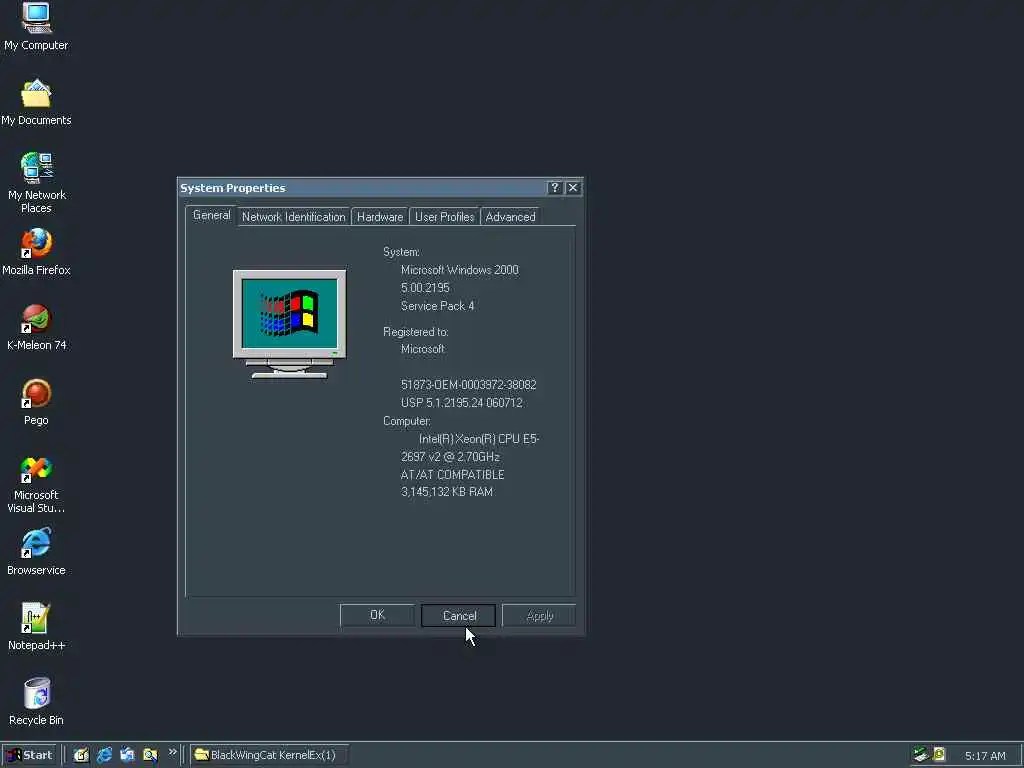
Task: Expand the quick launch overflow chevron
Action: pyautogui.click(x=172, y=752)
